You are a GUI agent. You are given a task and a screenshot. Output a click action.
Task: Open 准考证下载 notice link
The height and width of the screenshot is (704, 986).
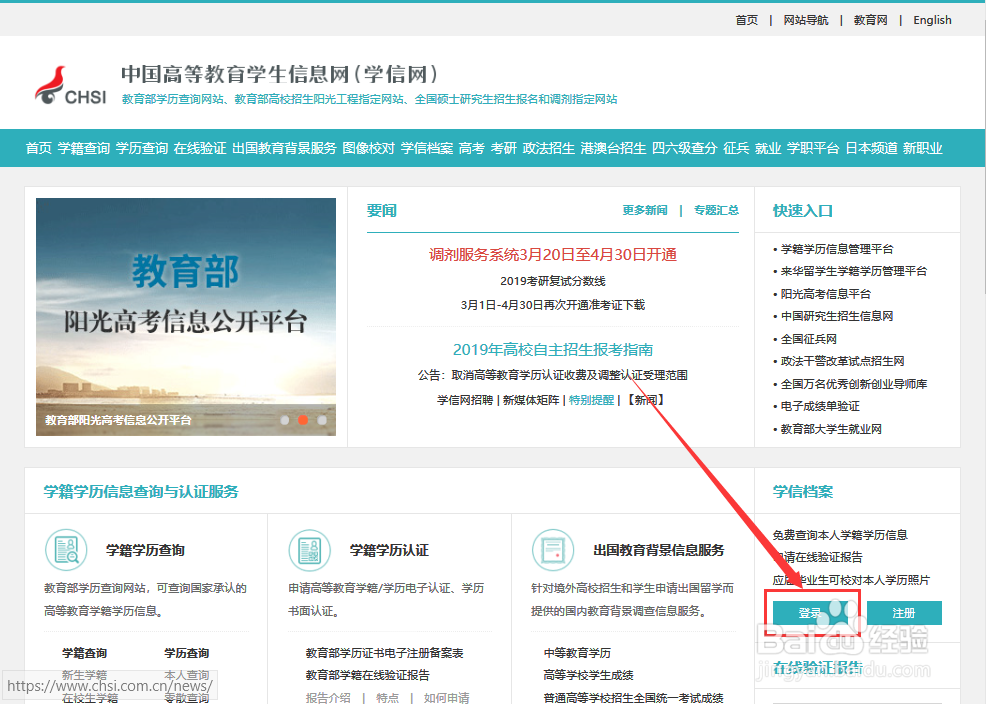pyautogui.click(x=553, y=305)
